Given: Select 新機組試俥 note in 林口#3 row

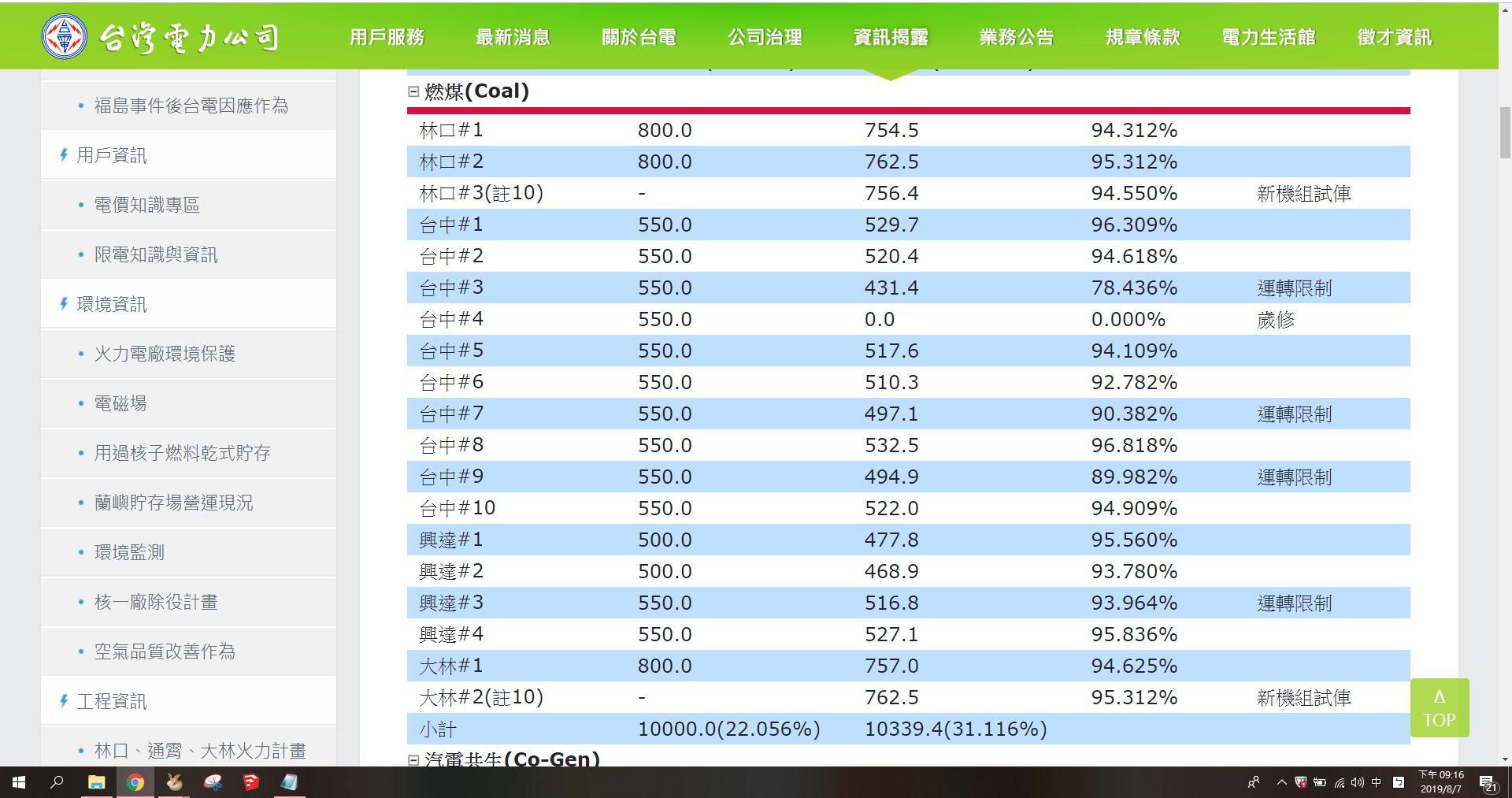Looking at the screenshot, I should point(1304,193).
